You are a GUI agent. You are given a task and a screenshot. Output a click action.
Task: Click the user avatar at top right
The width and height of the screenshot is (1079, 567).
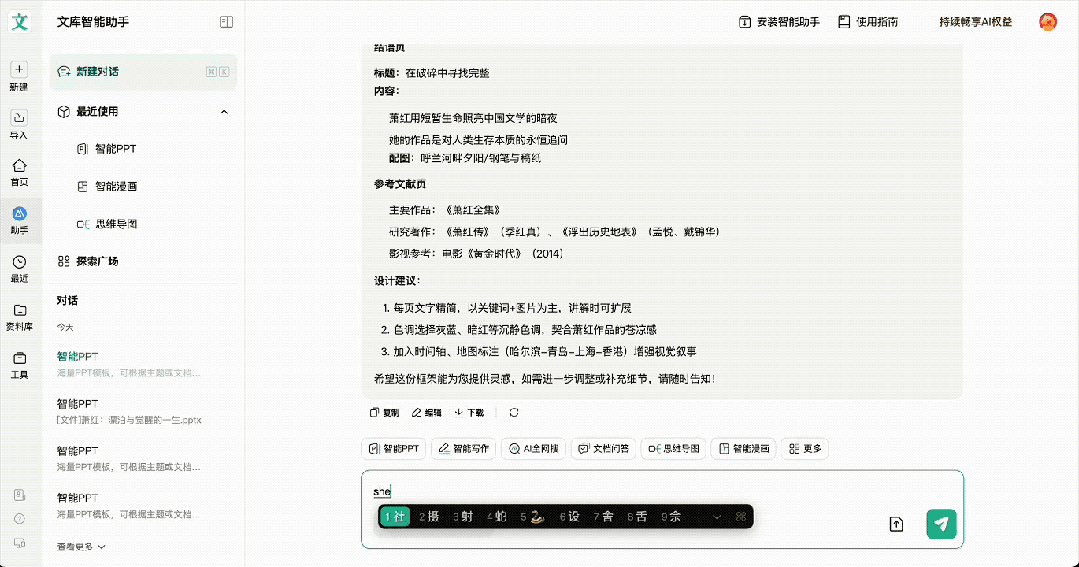point(1047,22)
